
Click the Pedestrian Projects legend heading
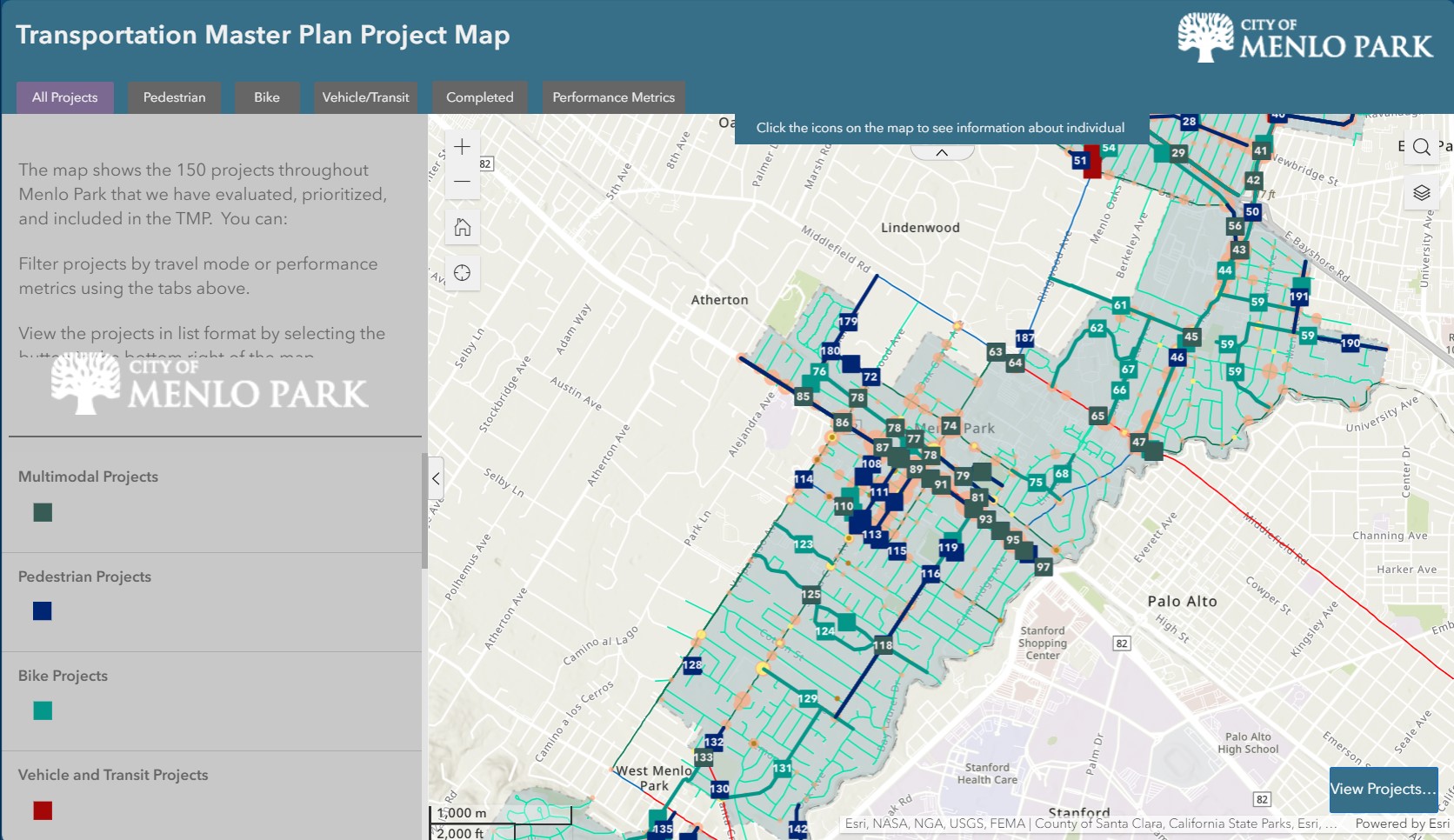pyautogui.click(x=85, y=577)
